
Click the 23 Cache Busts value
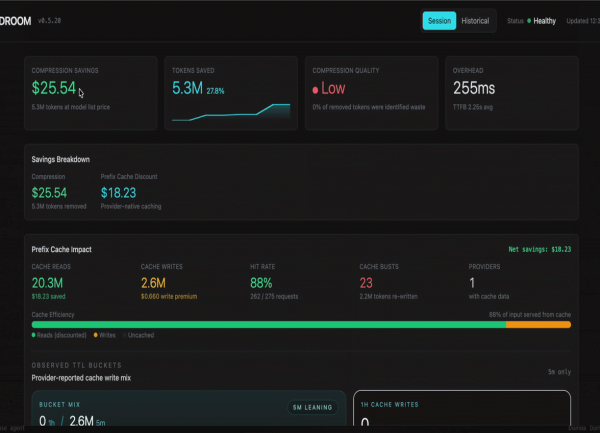[x=366, y=283]
